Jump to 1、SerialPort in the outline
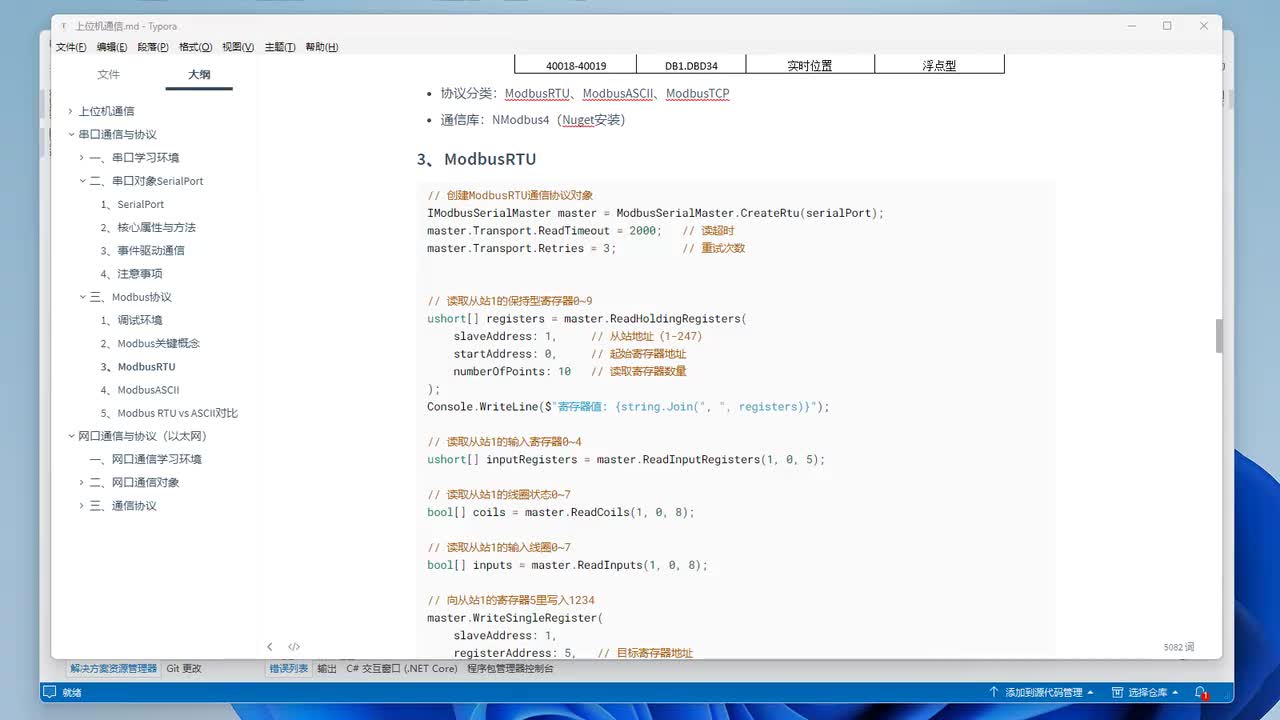The image size is (1280, 720). tap(132, 204)
